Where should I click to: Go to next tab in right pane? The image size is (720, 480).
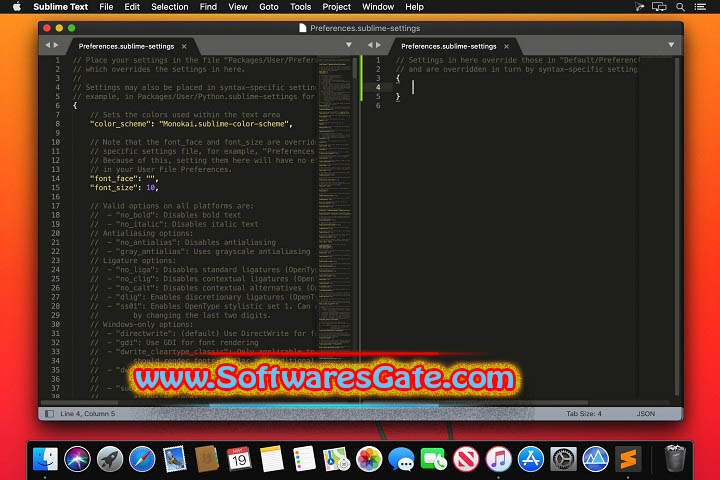tap(378, 45)
